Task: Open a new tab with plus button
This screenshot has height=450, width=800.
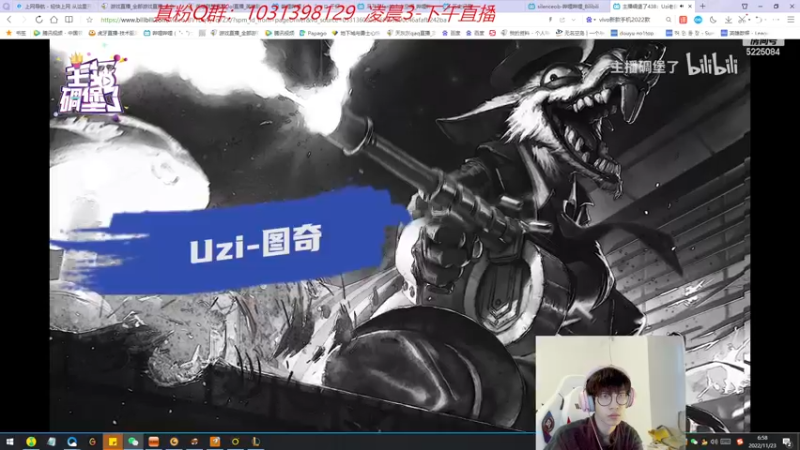Action: pos(703,6)
